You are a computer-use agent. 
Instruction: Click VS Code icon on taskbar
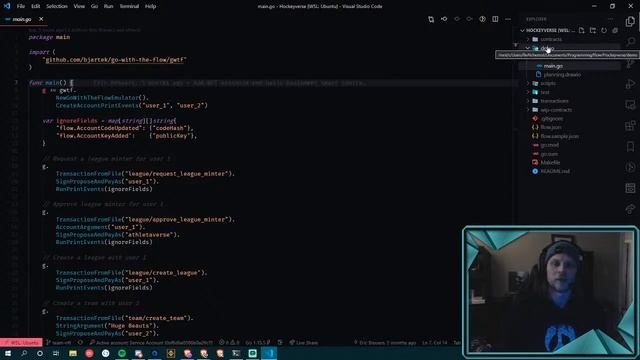point(269,353)
